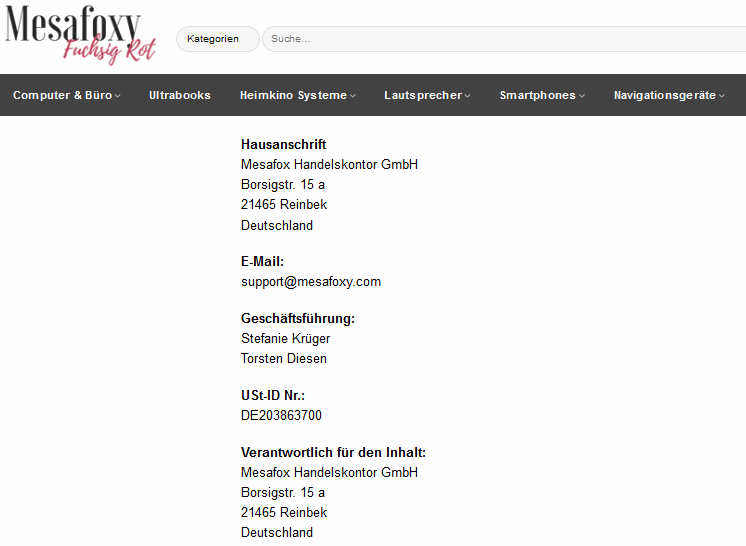The image size is (746, 546).
Task: Go to Ultrabooks category
Action: tap(180, 95)
